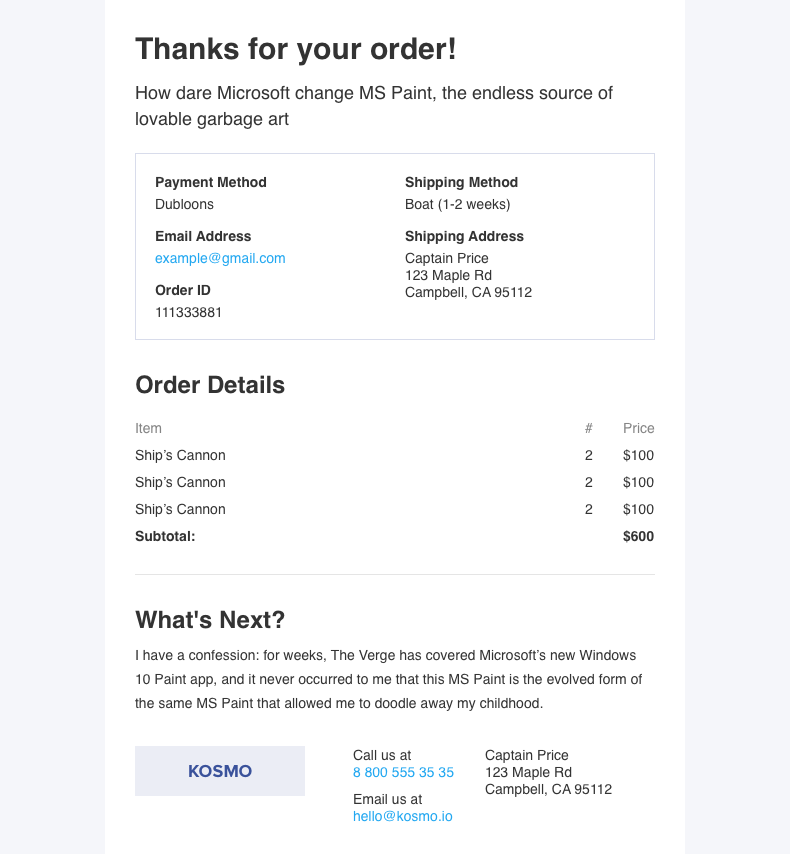
Task: Click the $600 subtotal amount
Action: pos(638,536)
